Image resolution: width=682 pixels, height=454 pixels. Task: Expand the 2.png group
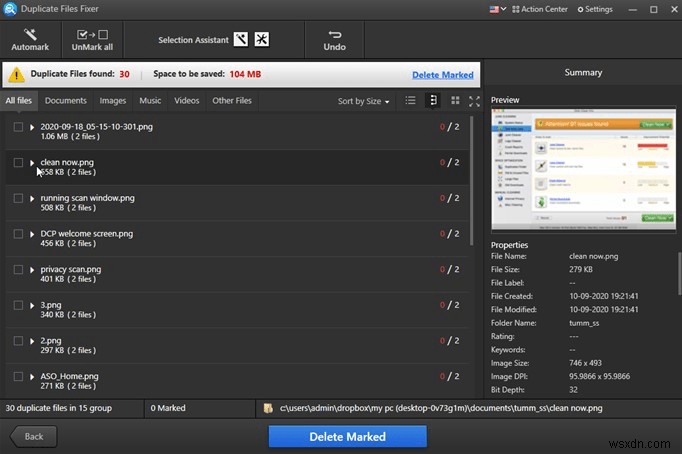[x=32, y=341]
